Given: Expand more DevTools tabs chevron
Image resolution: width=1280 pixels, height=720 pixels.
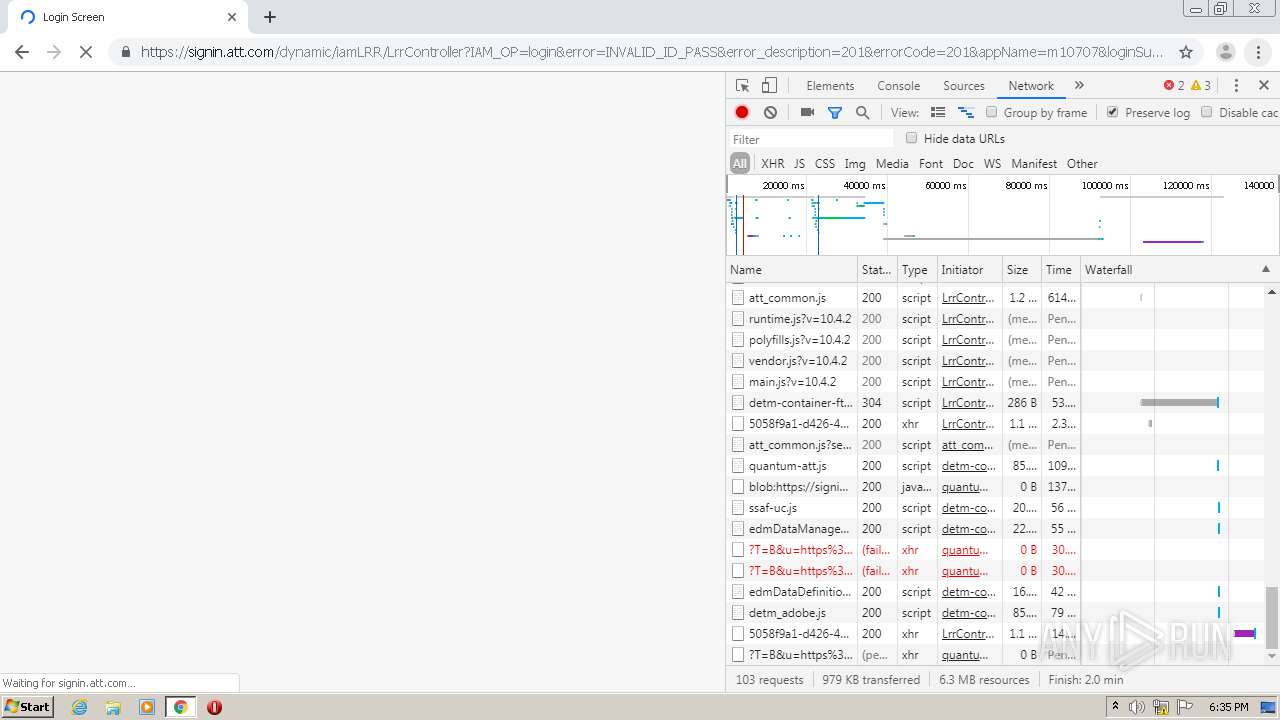Looking at the screenshot, I should 1079,86.
